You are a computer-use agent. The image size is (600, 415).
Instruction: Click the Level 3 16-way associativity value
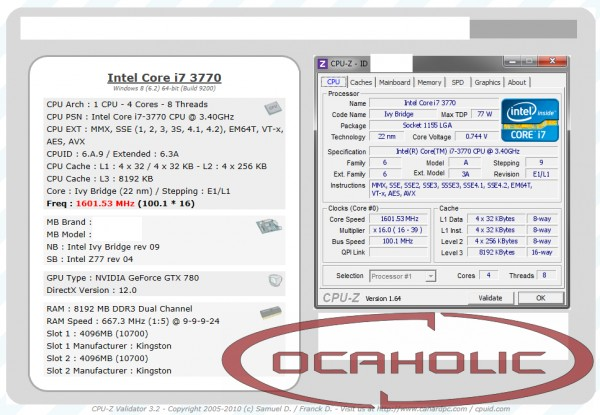[542, 252]
